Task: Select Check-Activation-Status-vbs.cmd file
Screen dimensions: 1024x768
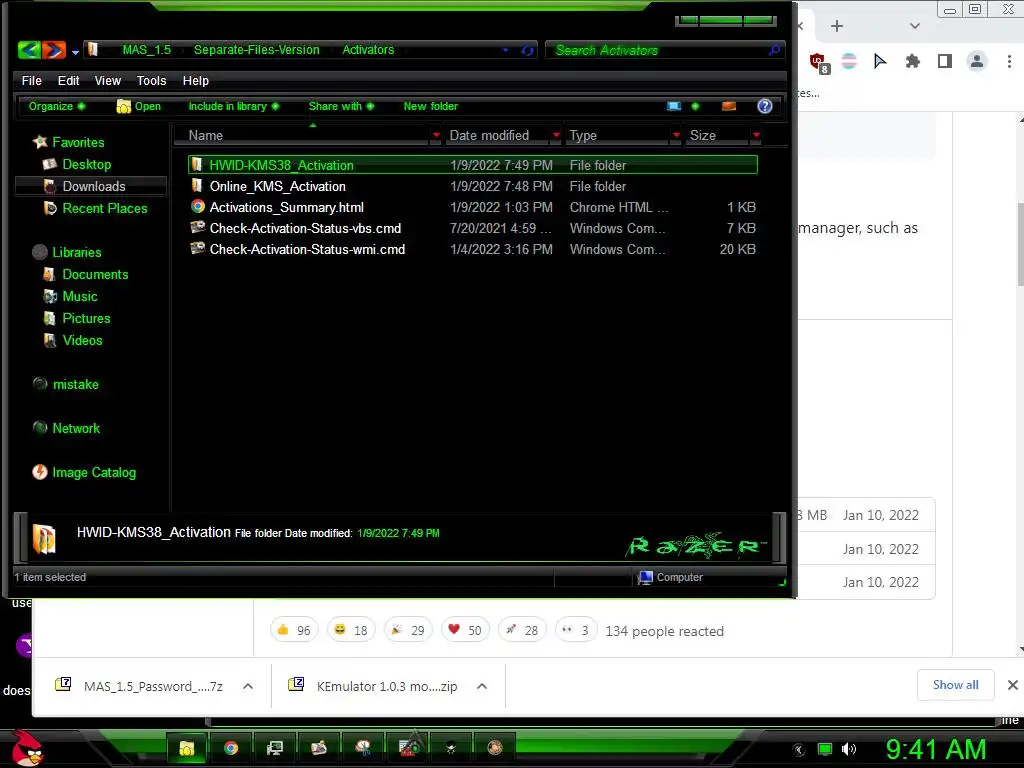Action: (x=473, y=228)
